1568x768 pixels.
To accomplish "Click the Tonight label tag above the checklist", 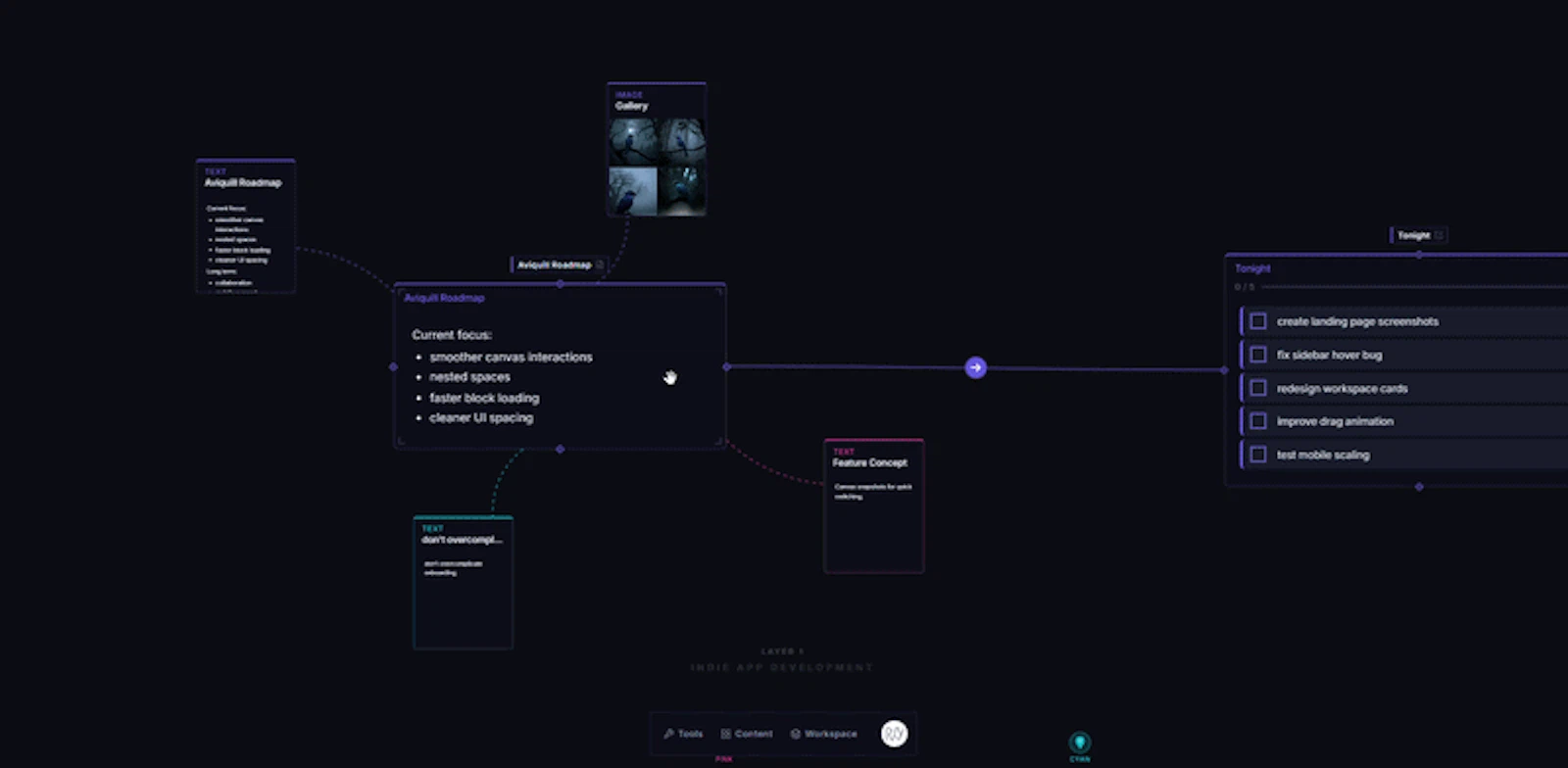I will 1418,235.
